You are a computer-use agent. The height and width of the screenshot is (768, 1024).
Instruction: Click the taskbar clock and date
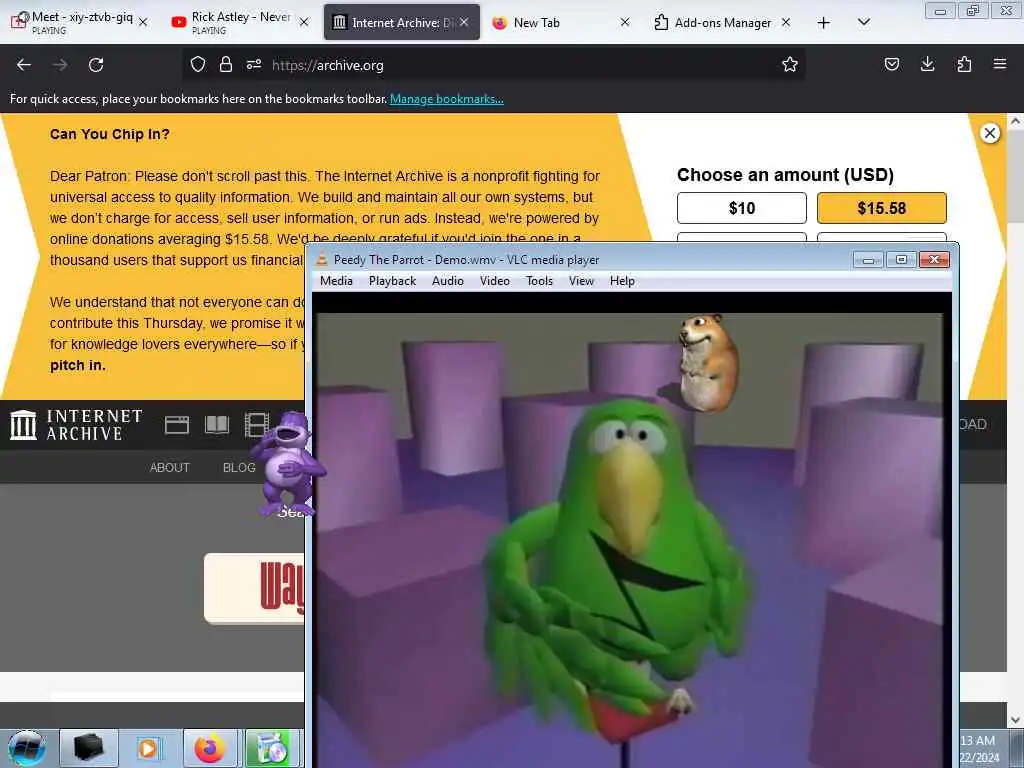pos(978,748)
